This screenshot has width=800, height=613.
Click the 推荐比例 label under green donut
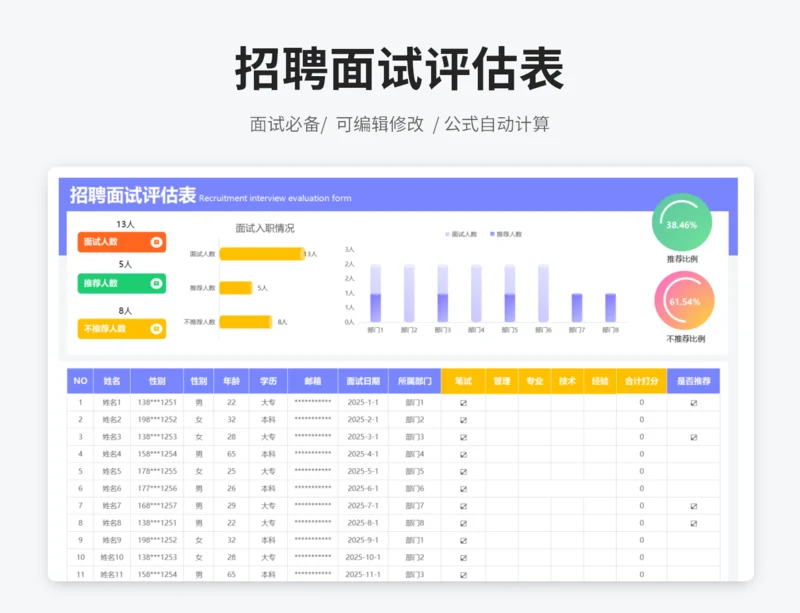tap(682, 259)
